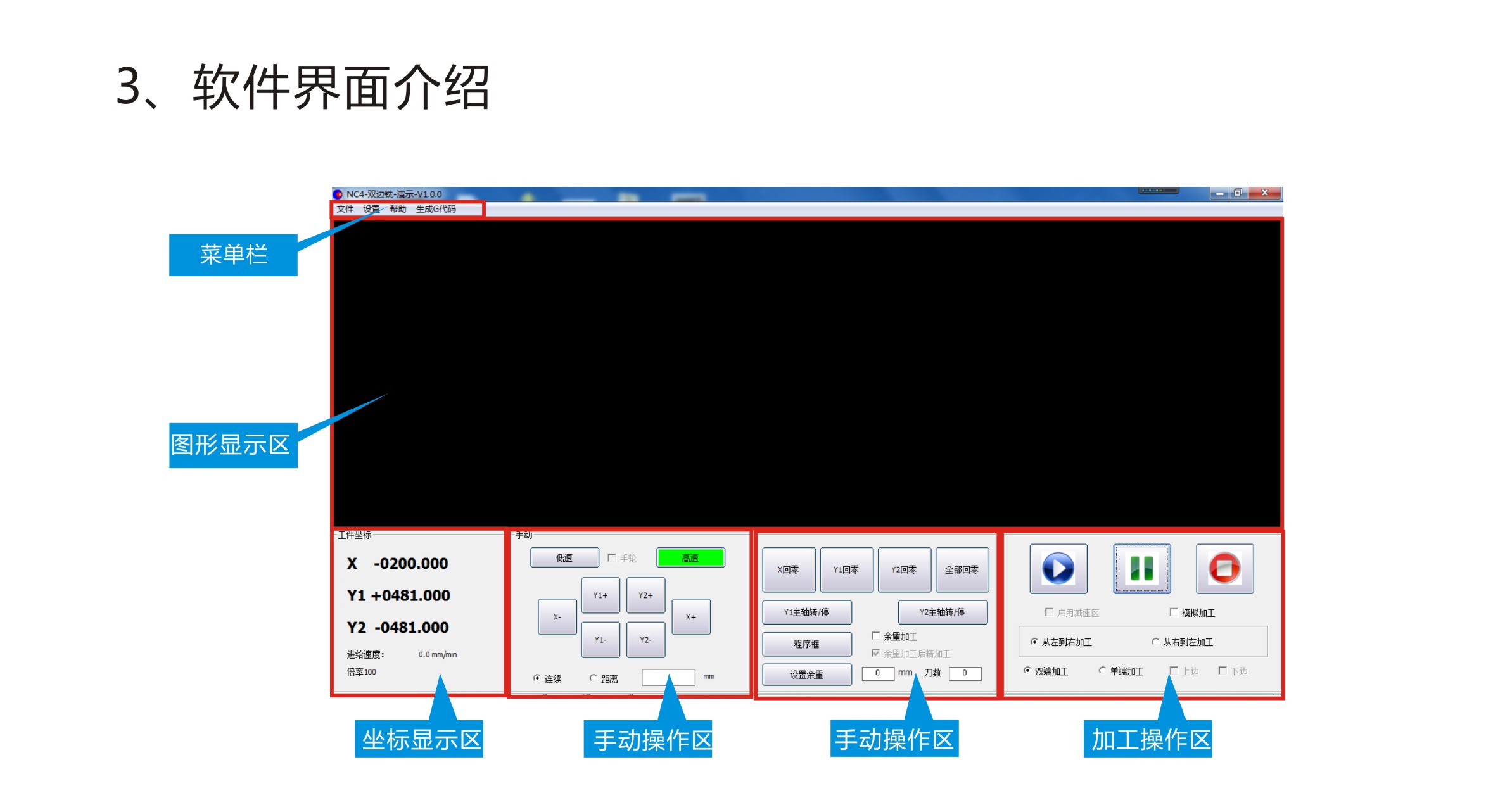Select the green 高速 speed button
This screenshot has width=1486, height=812.
(x=690, y=557)
